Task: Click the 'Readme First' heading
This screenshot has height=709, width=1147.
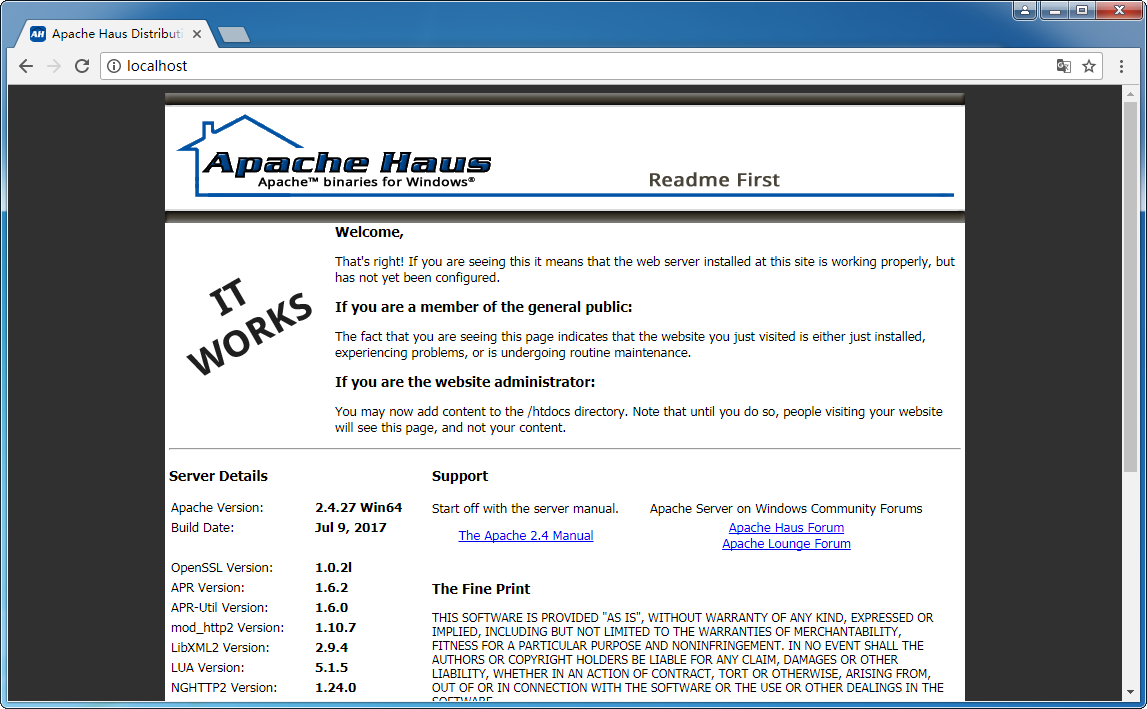Action: [714, 180]
